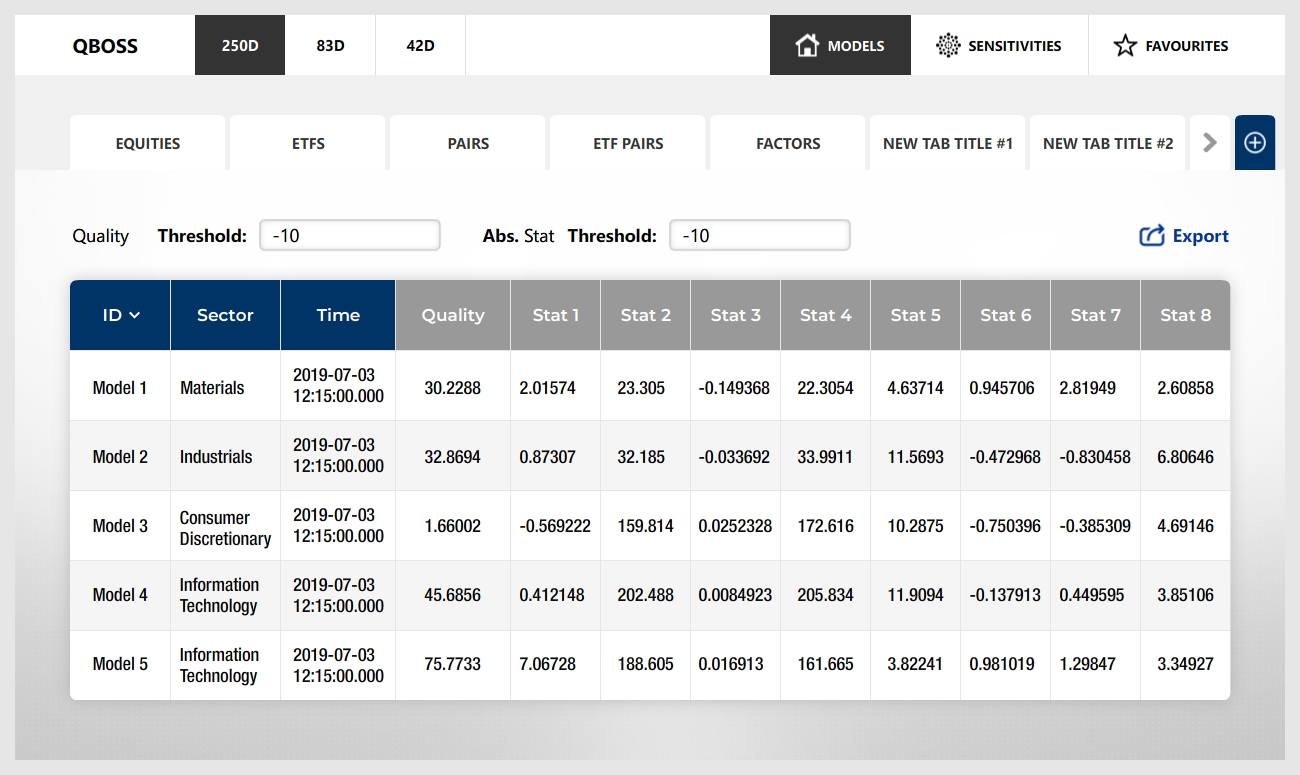Switch to the Factors tab

coord(788,143)
